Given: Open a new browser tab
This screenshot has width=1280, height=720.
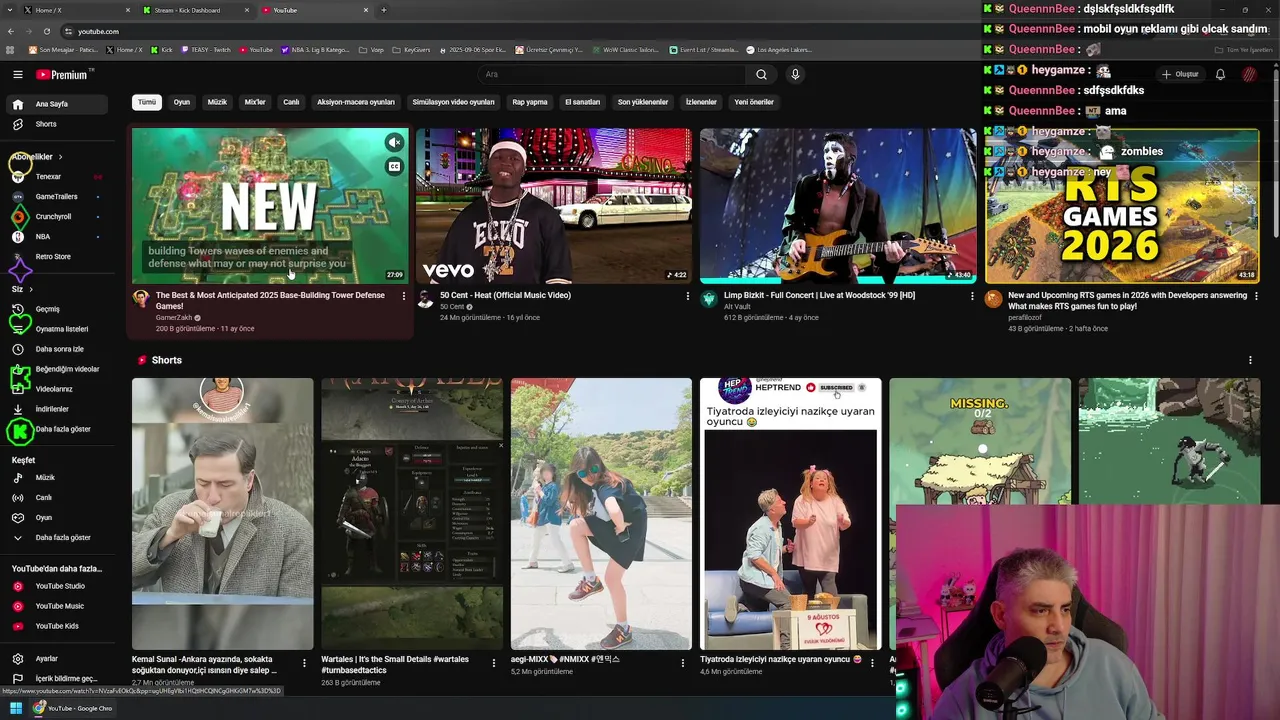Looking at the screenshot, I should click(x=384, y=10).
